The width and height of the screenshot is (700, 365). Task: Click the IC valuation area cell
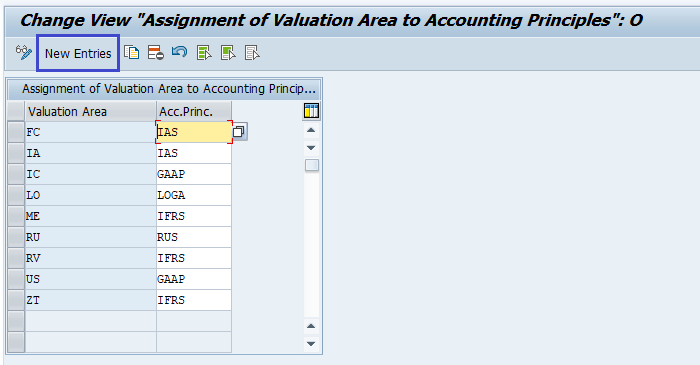tap(91, 174)
